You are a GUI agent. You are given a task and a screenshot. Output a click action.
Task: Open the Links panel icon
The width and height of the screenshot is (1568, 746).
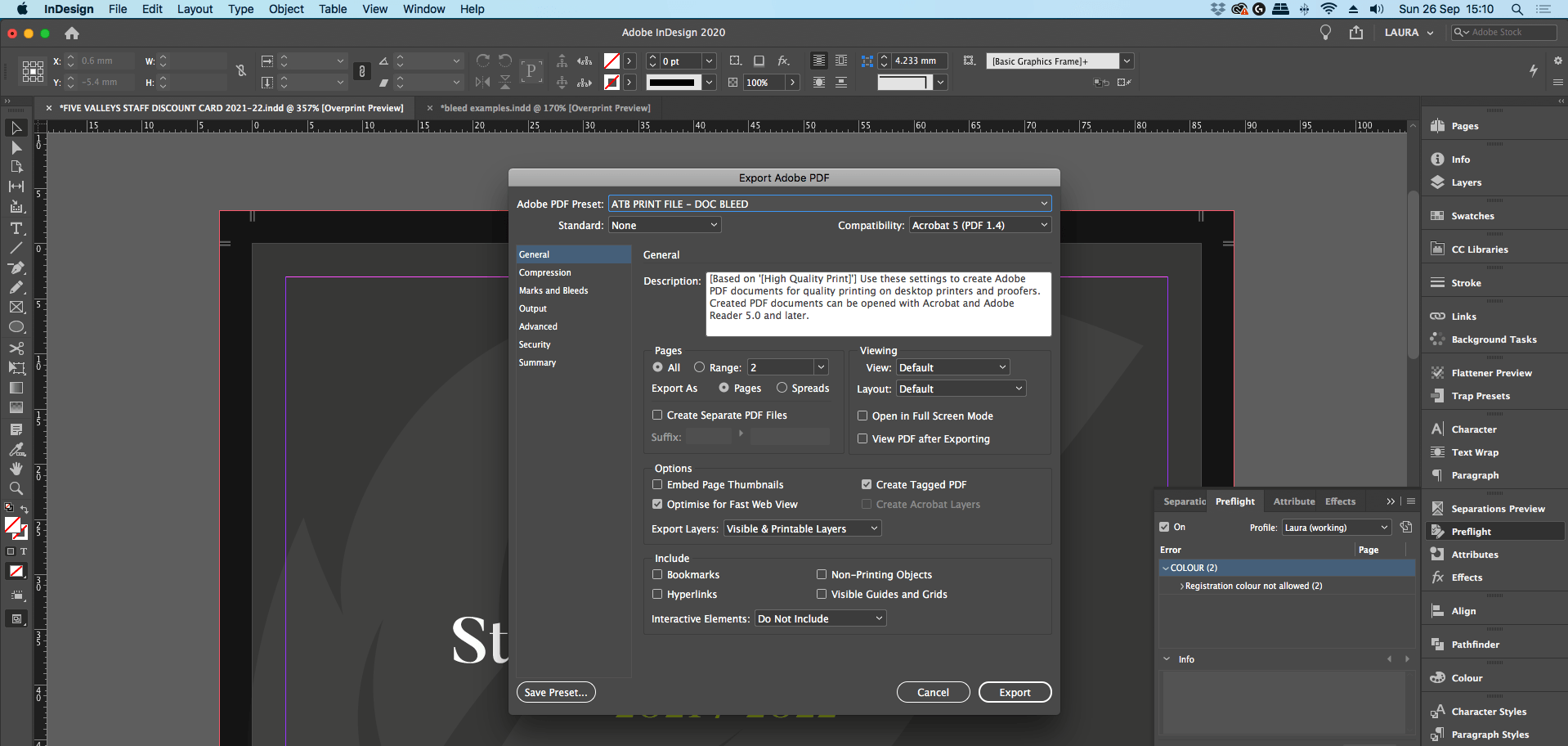[1437, 317]
